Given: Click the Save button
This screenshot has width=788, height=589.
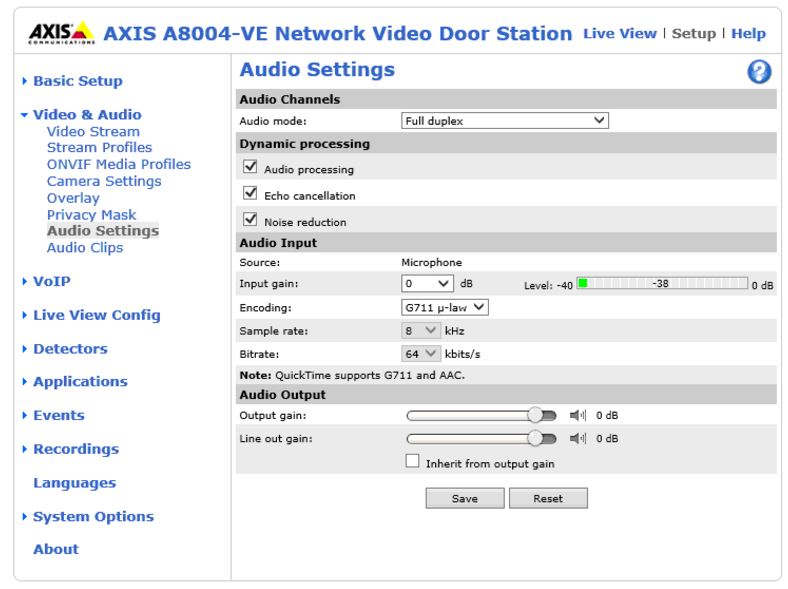Looking at the screenshot, I should click(x=464, y=498).
